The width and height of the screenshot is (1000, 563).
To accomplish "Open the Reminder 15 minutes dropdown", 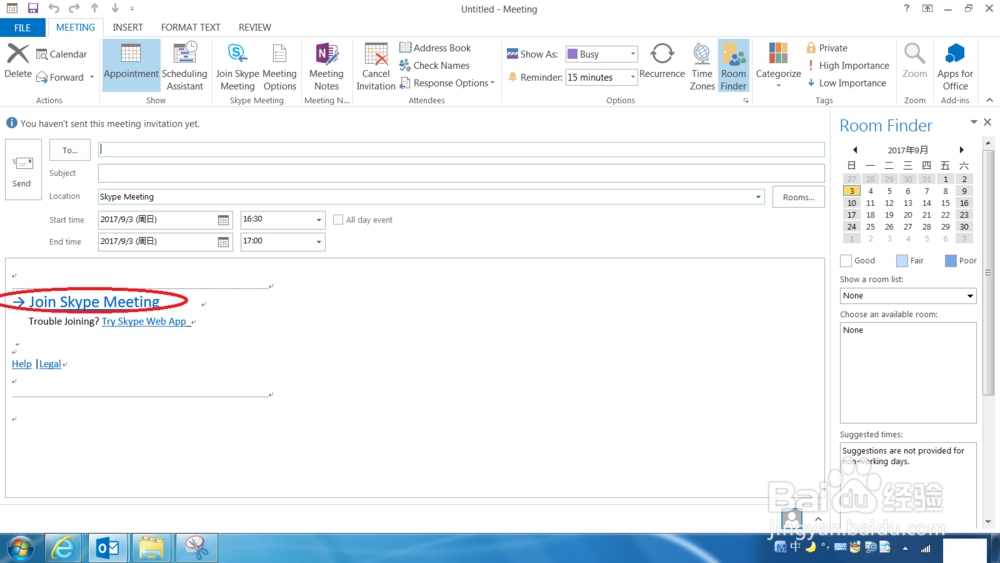I will [x=633, y=77].
